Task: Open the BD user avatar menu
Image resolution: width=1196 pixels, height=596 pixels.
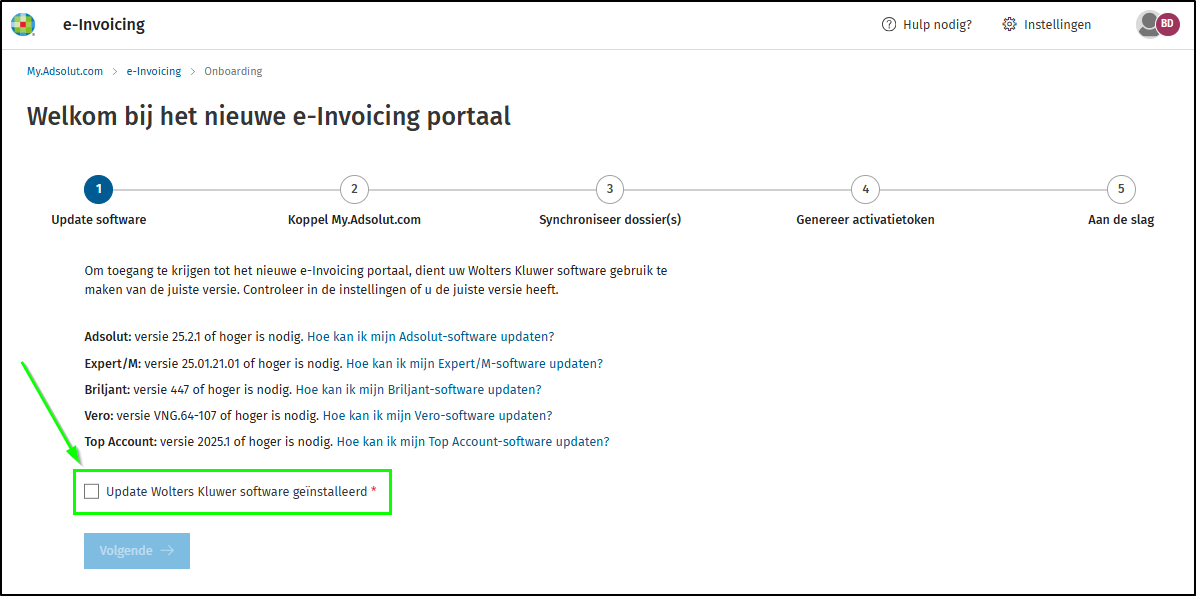Action: click(x=1166, y=25)
